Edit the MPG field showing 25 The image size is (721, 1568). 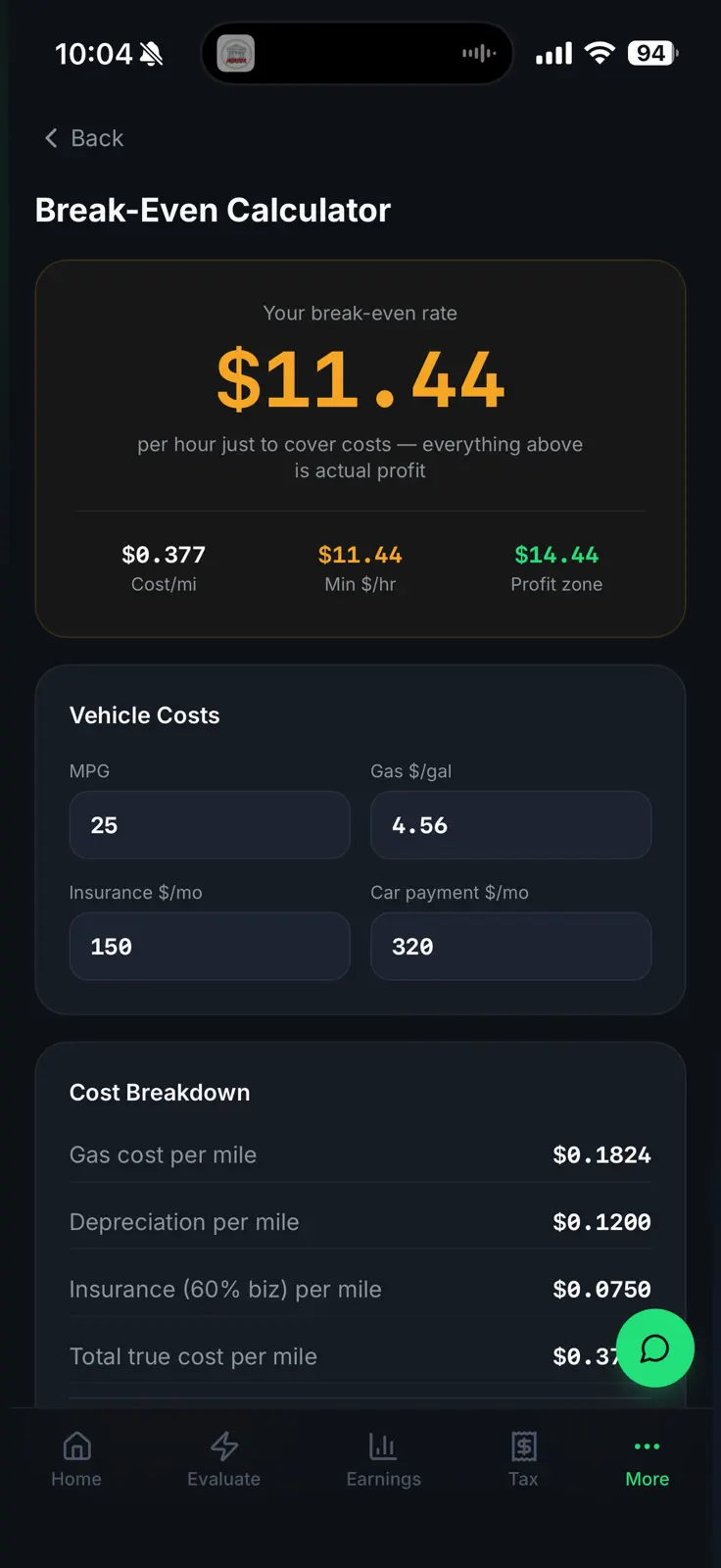(x=210, y=825)
